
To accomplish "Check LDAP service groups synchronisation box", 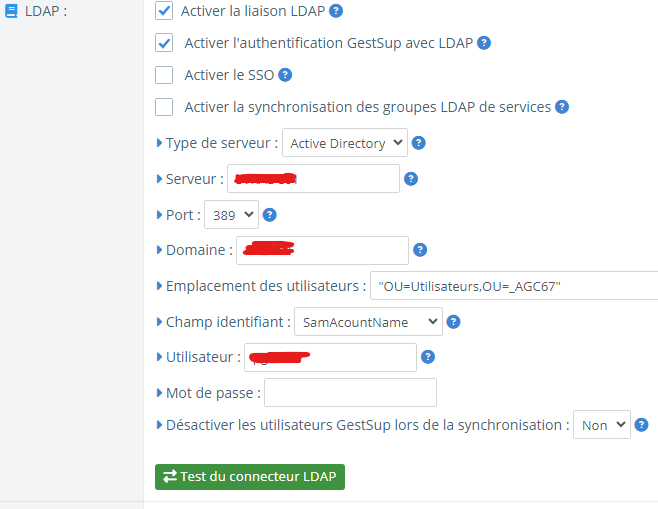I will (x=165, y=107).
